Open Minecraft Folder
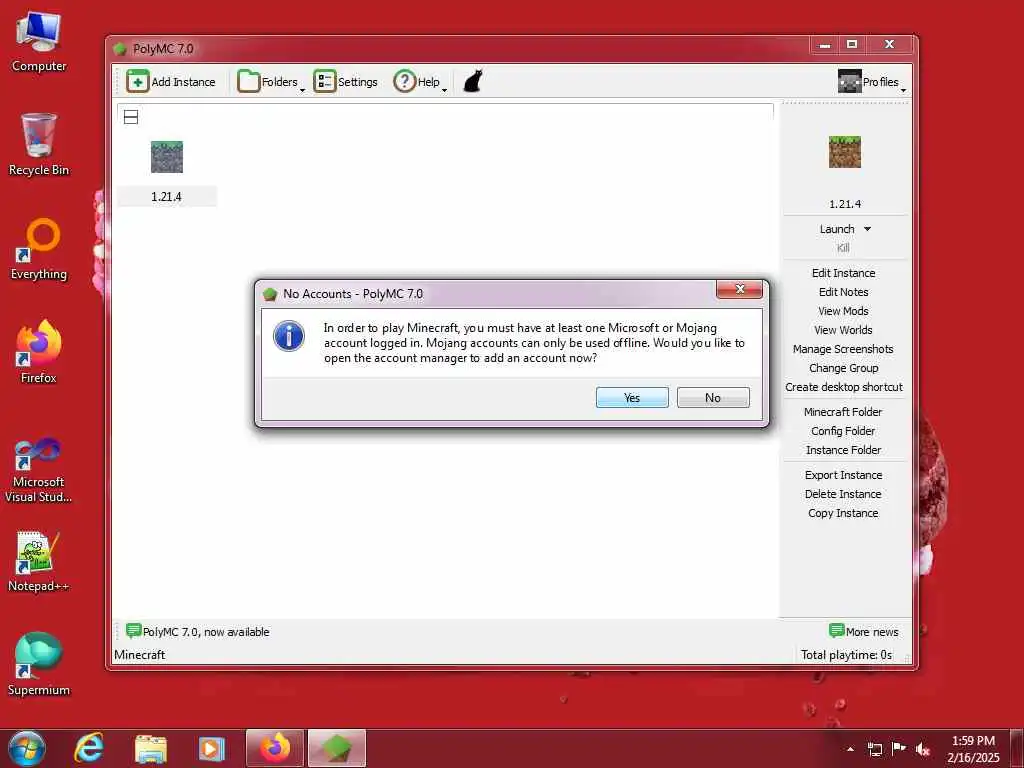The image size is (1024, 768). (x=843, y=412)
